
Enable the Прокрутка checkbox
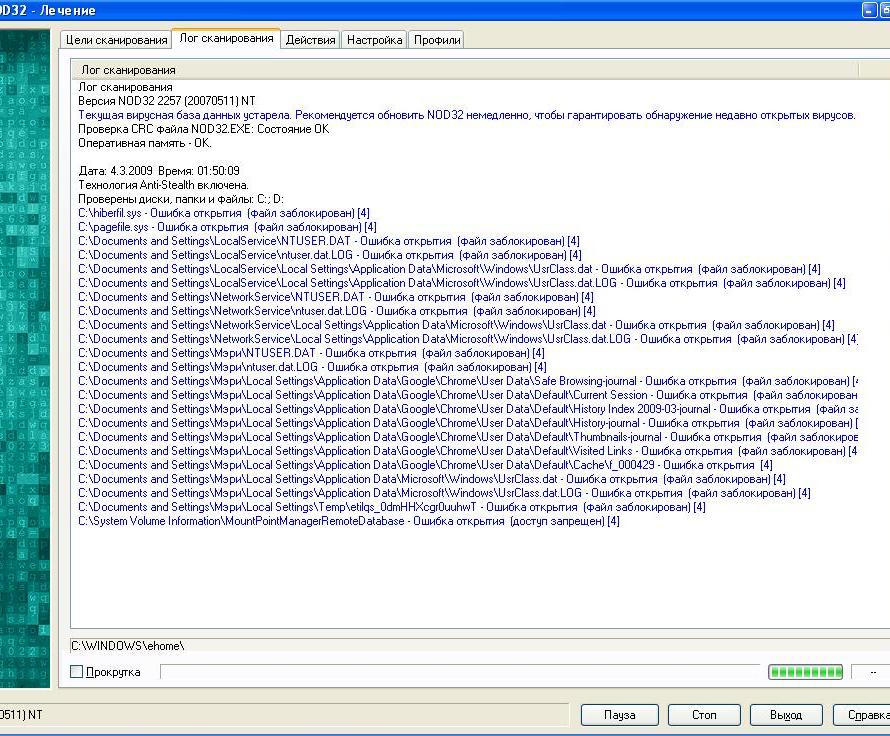tap(77, 672)
